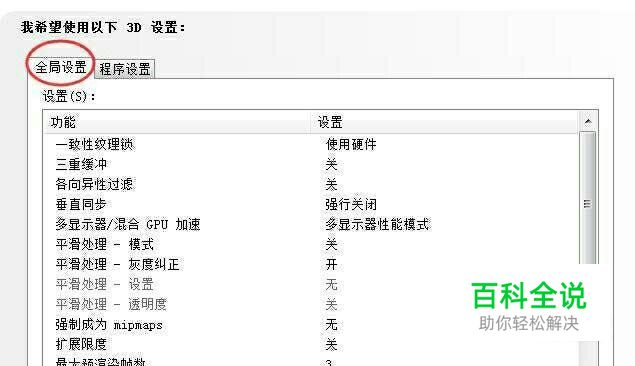Select the 平滑处理 - 设置 row
The image size is (635, 366).
pos(311,284)
